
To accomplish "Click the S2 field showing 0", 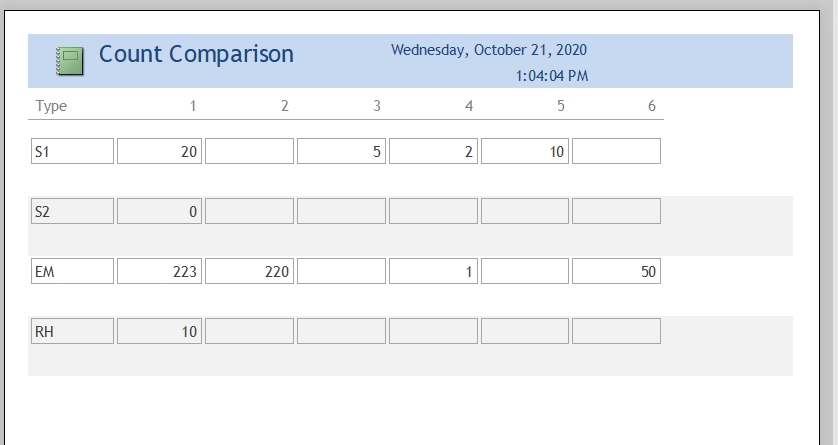I will tap(159, 211).
